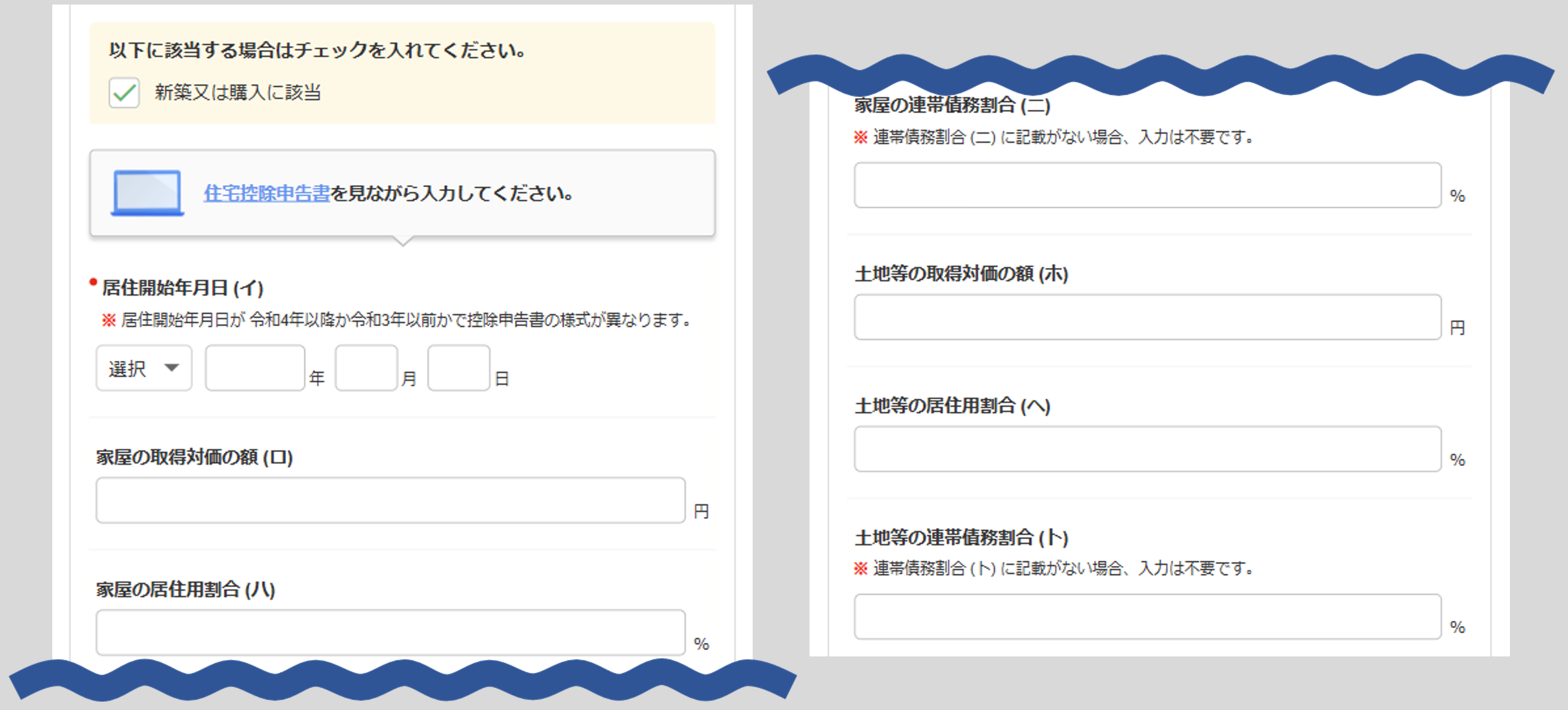This screenshot has width=1568, height=710.
Task: Open the 住宅控除申告書 link
Action: 267,193
